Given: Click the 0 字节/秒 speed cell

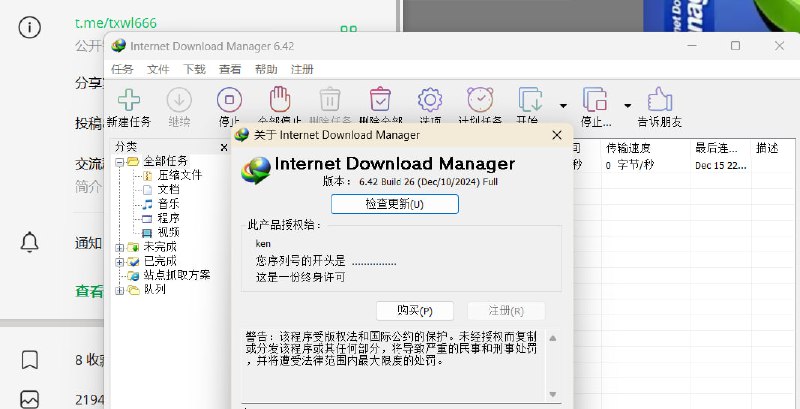Looking at the screenshot, I should 630,165.
